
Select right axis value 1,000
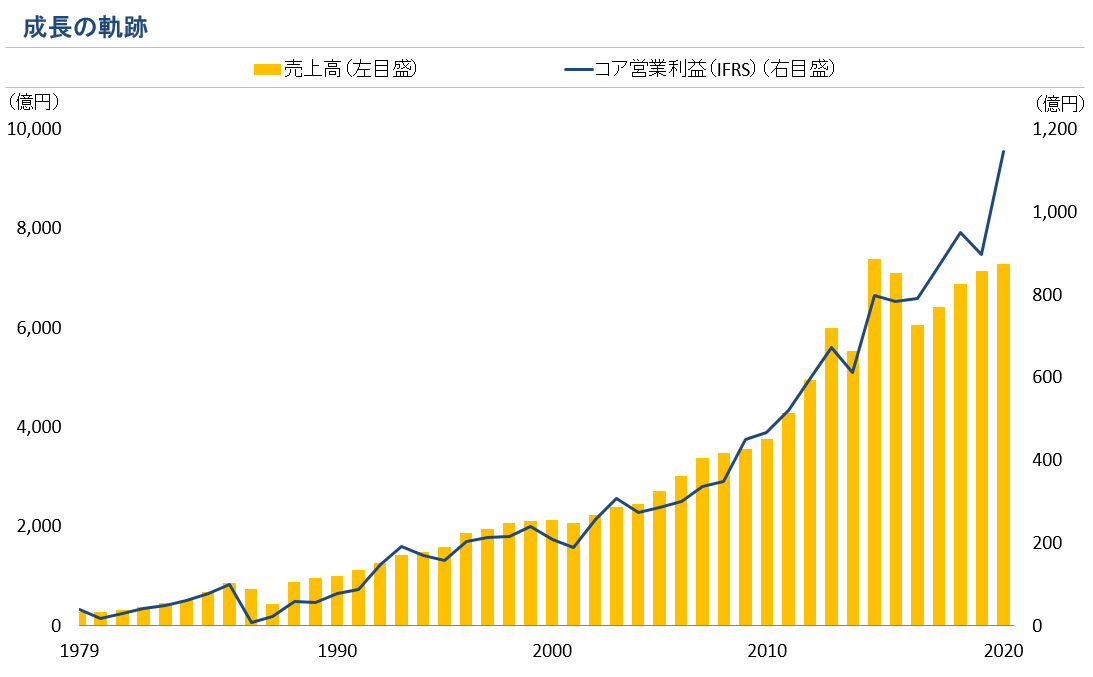[x=1055, y=212]
